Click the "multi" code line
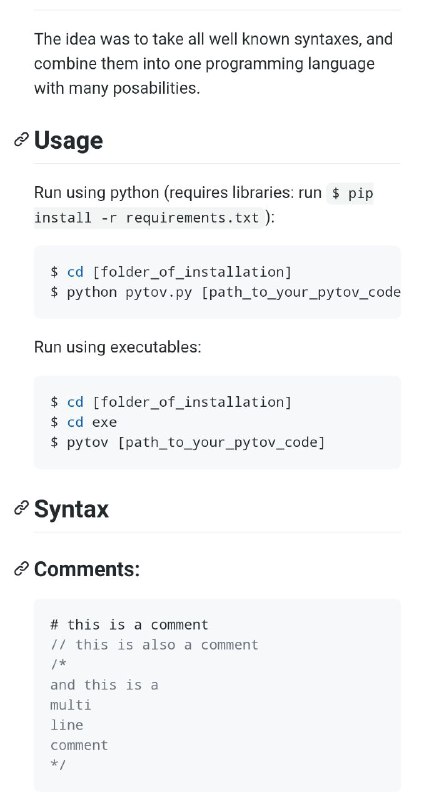 tap(71, 705)
